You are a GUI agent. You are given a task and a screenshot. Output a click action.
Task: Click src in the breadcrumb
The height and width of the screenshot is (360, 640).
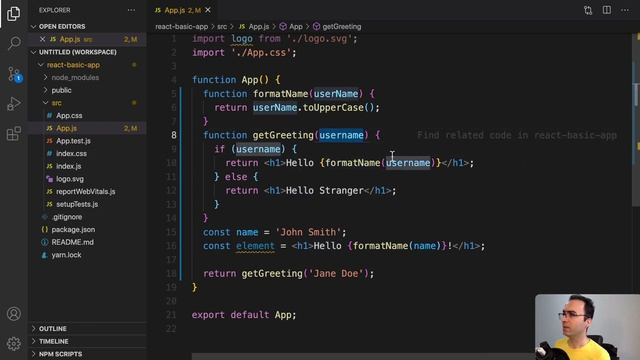click(222, 27)
